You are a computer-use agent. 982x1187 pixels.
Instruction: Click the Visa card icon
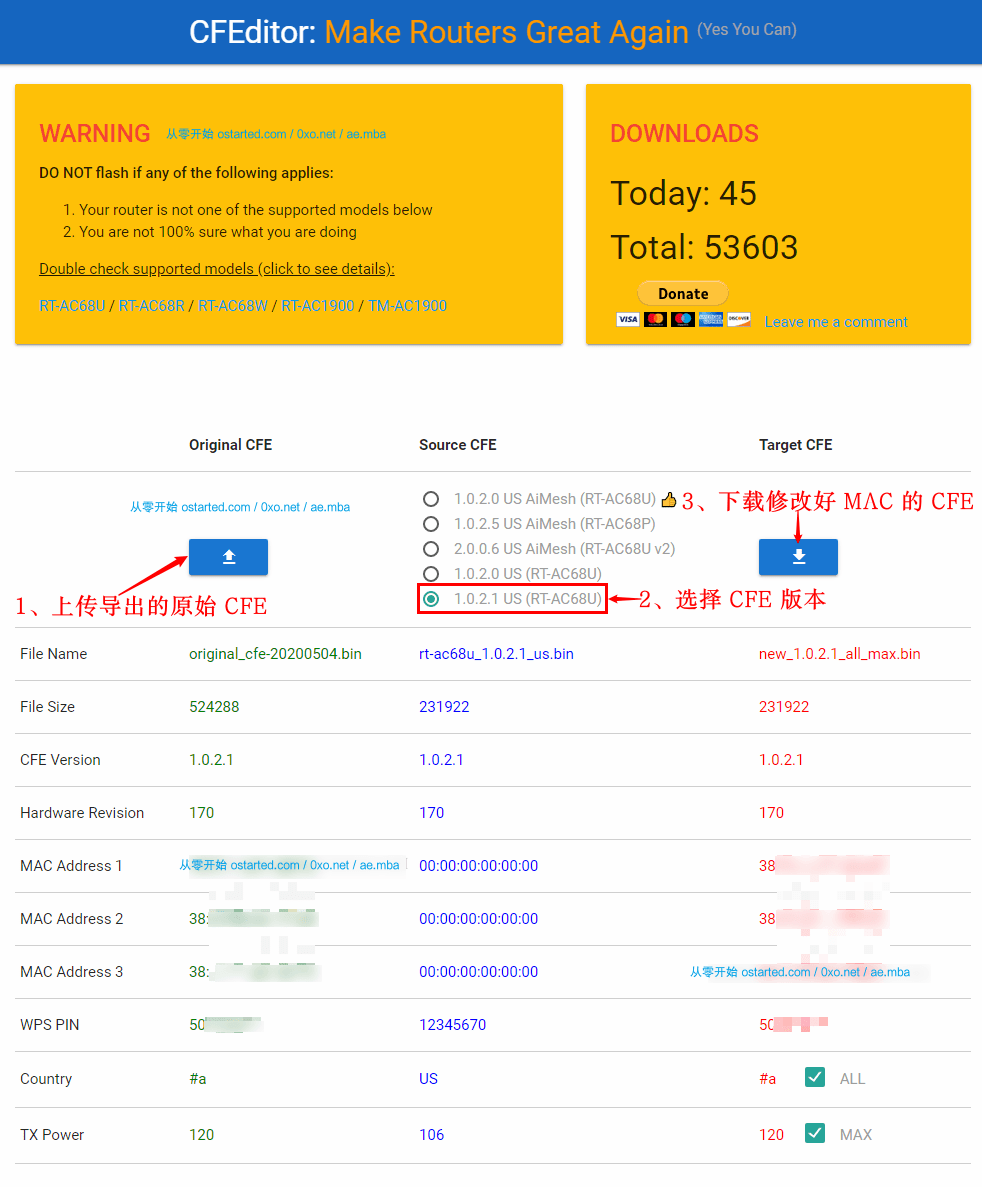[x=628, y=319]
